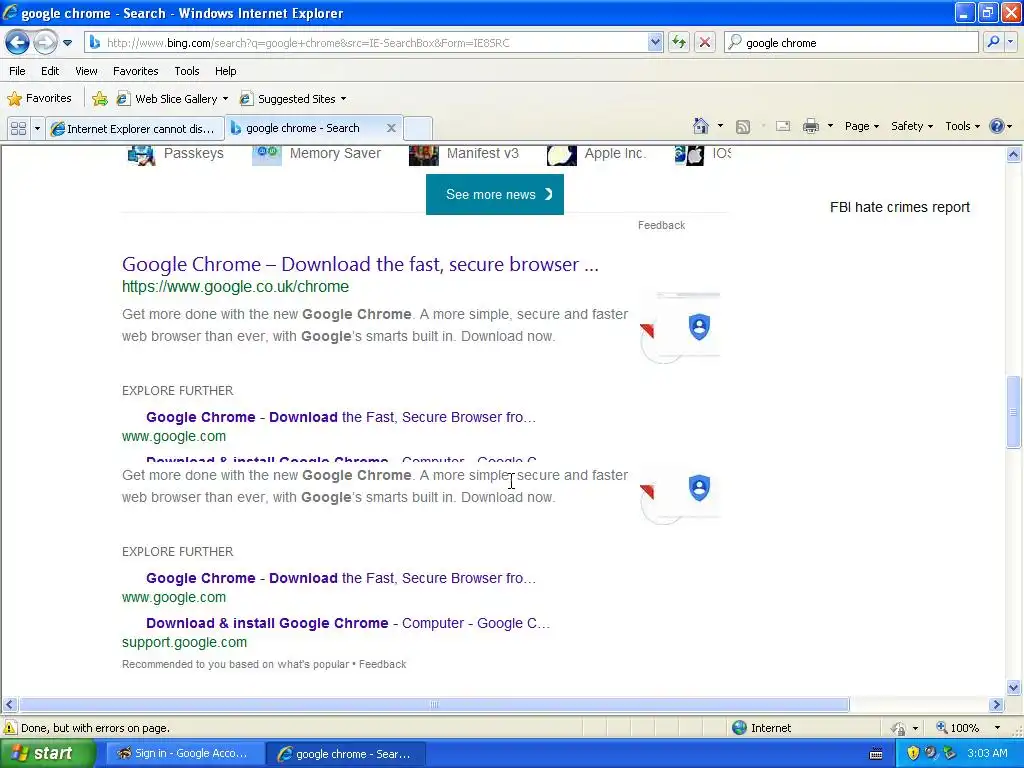
Task: Open the Page command menu
Action: (x=861, y=126)
